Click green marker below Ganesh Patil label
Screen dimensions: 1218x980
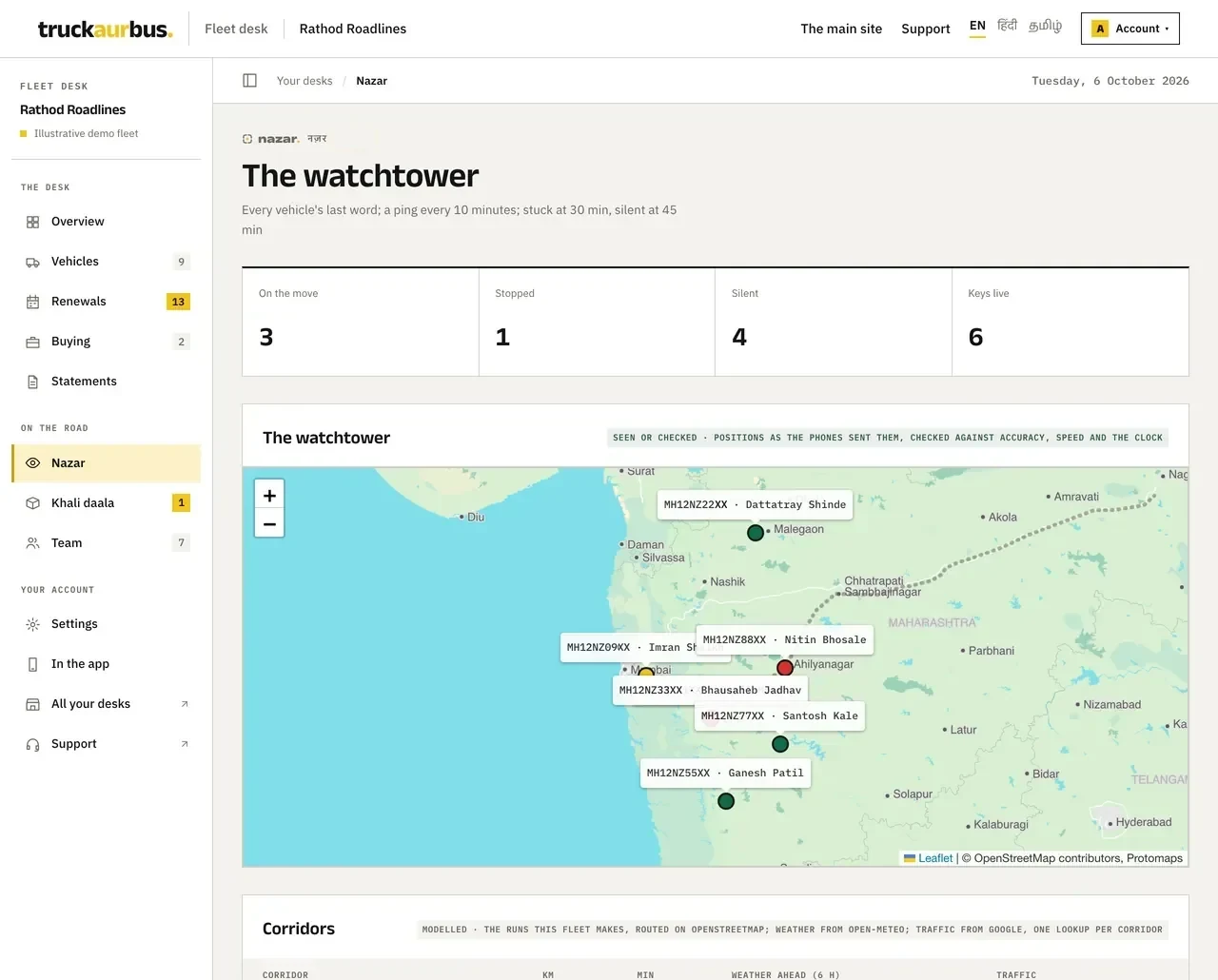[x=726, y=801]
